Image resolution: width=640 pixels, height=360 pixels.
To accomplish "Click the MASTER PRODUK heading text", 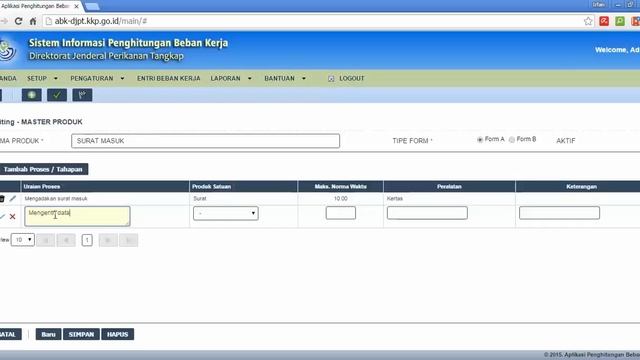I will pos(52,122).
